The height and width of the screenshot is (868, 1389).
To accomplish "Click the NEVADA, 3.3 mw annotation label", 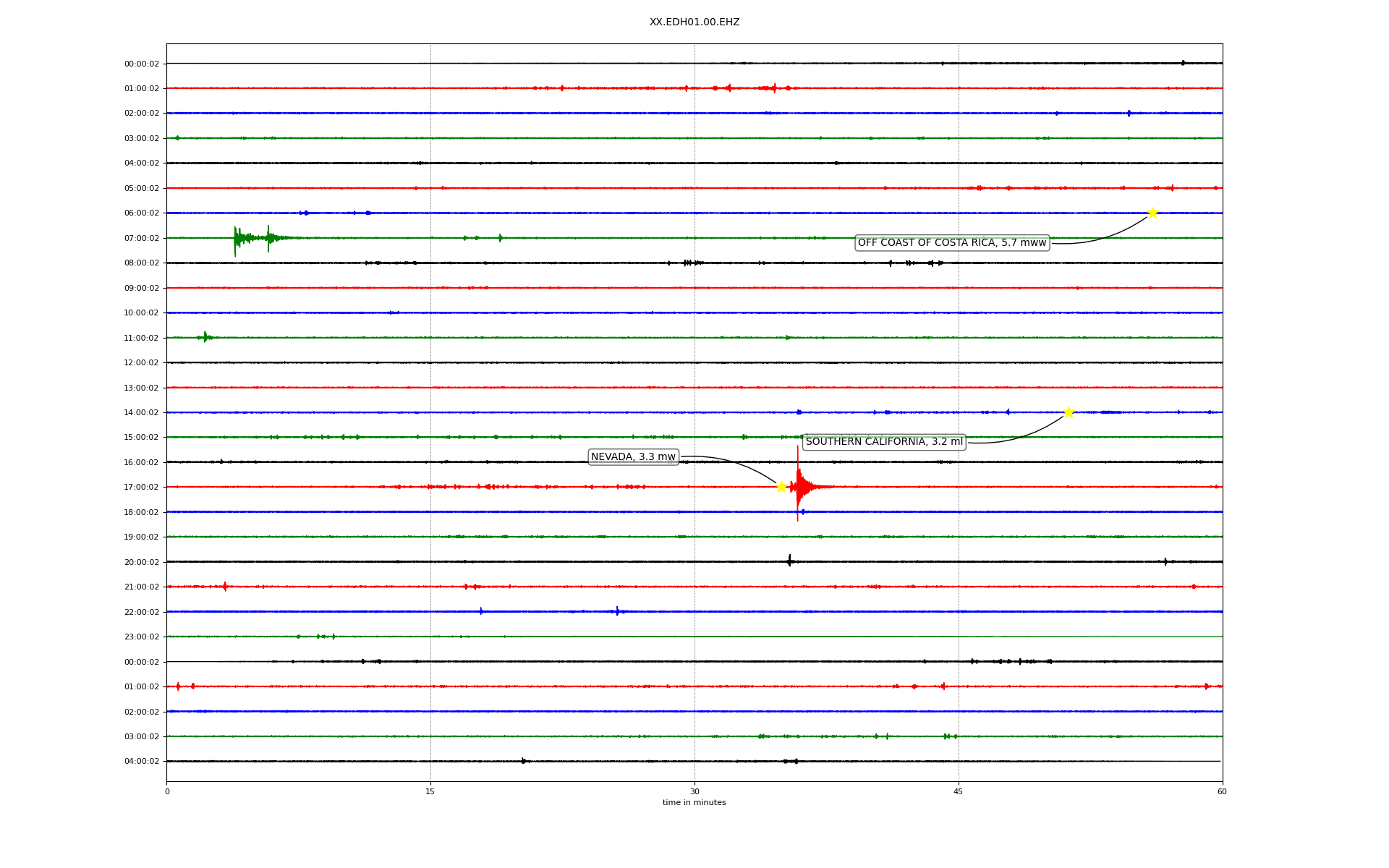I will [x=633, y=456].
